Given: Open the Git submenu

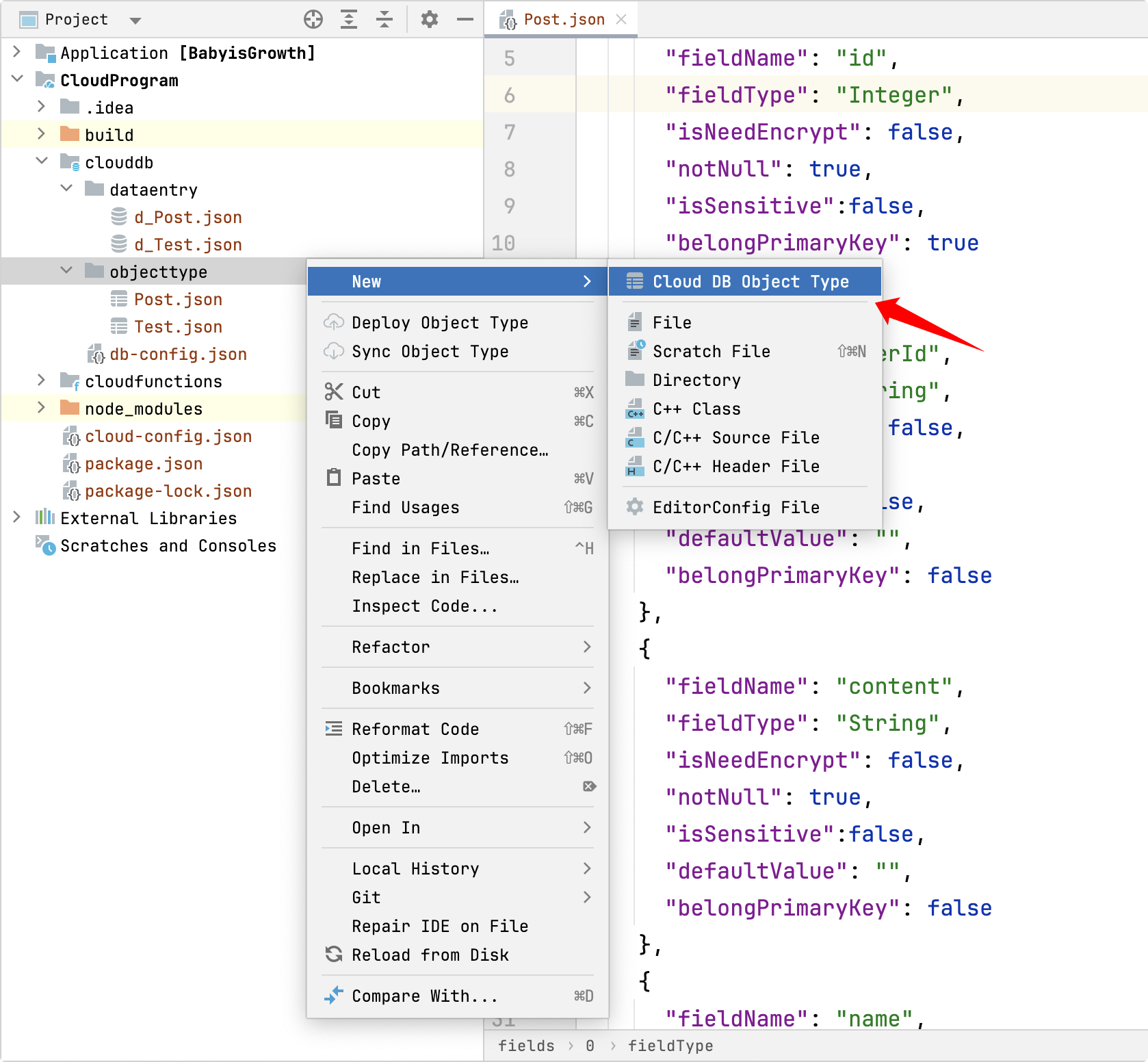Looking at the screenshot, I should [x=457, y=897].
